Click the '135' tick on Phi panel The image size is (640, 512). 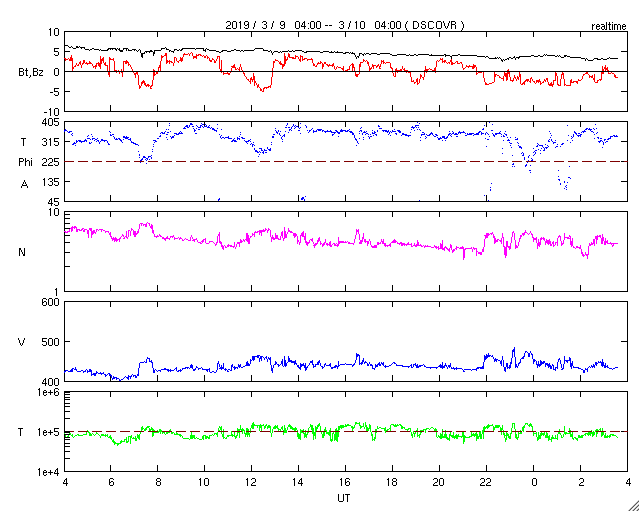(x=51, y=182)
